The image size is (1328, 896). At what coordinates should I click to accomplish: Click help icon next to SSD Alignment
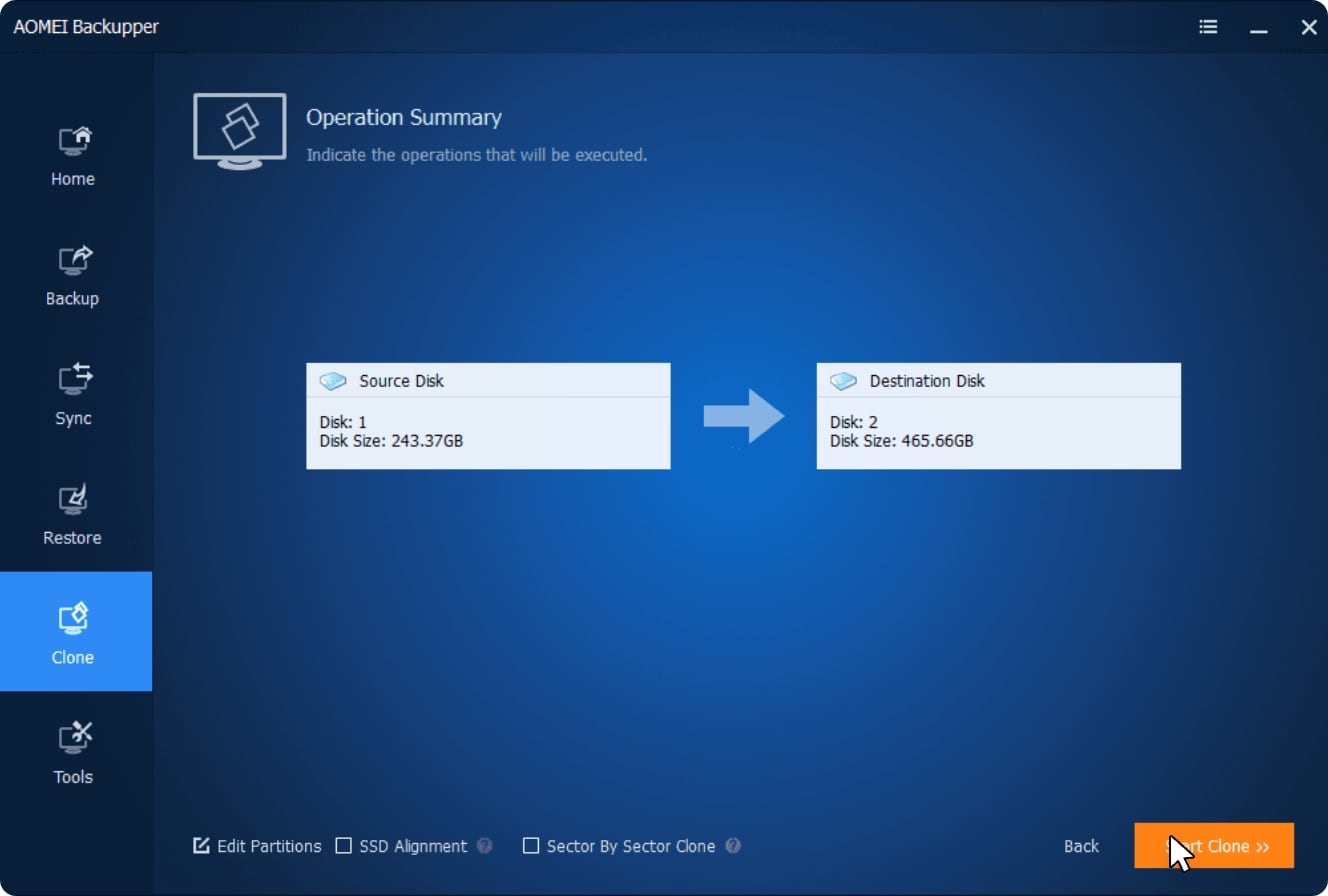[x=485, y=846]
